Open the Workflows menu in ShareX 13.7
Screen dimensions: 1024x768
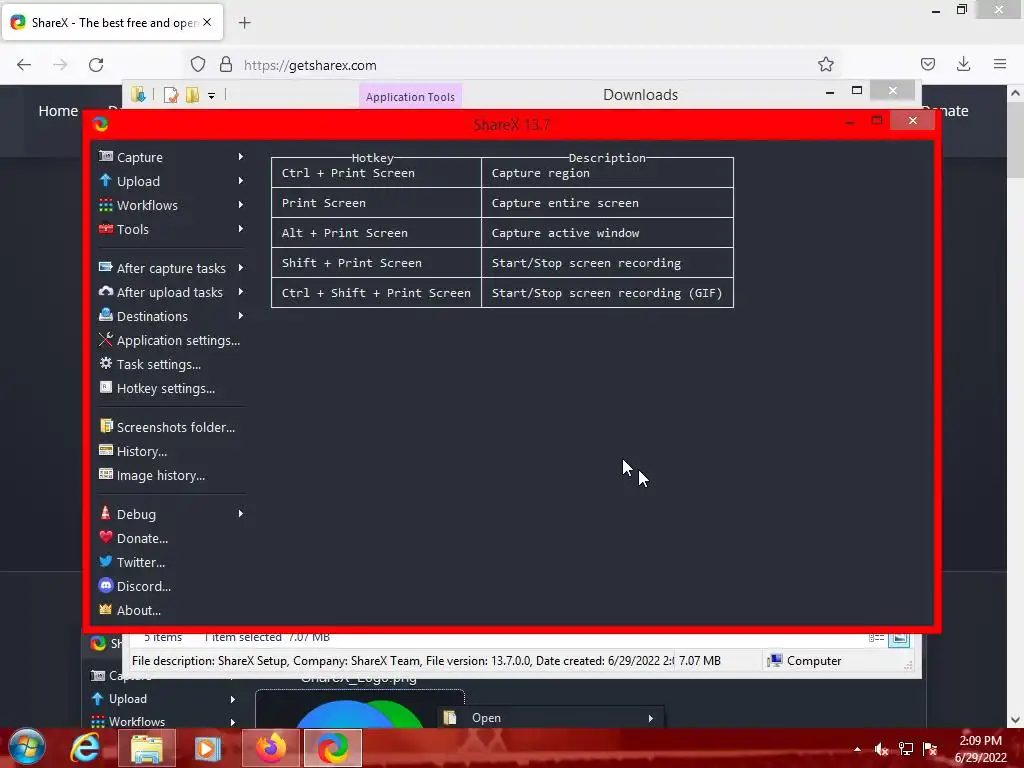click(x=171, y=206)
